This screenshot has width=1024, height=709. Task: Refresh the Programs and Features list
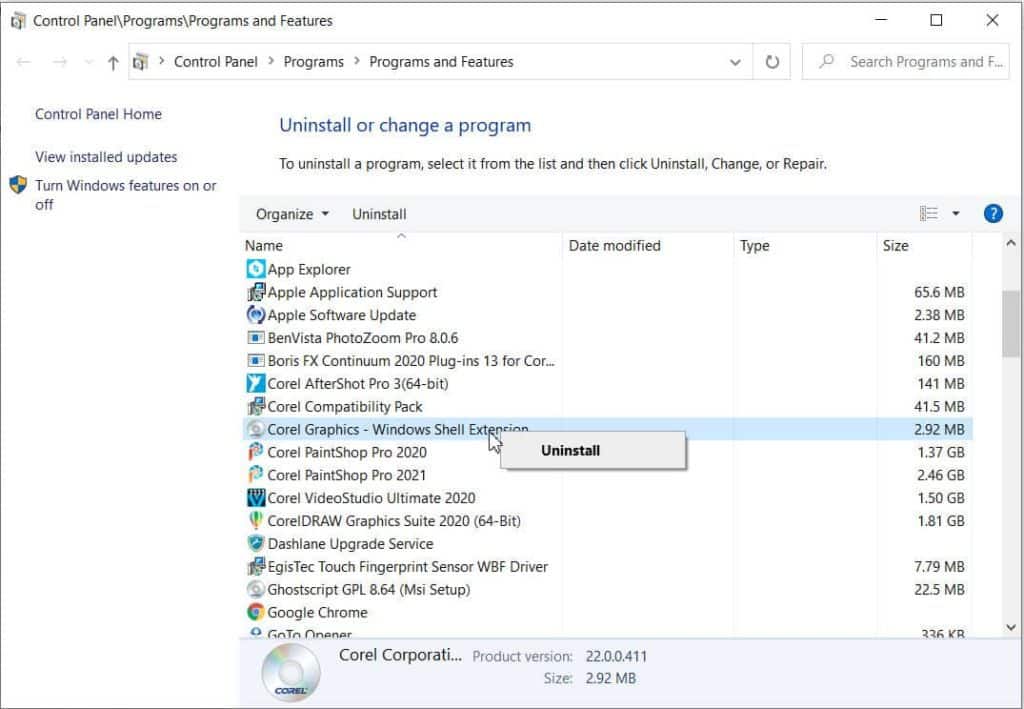pos(771,62)
